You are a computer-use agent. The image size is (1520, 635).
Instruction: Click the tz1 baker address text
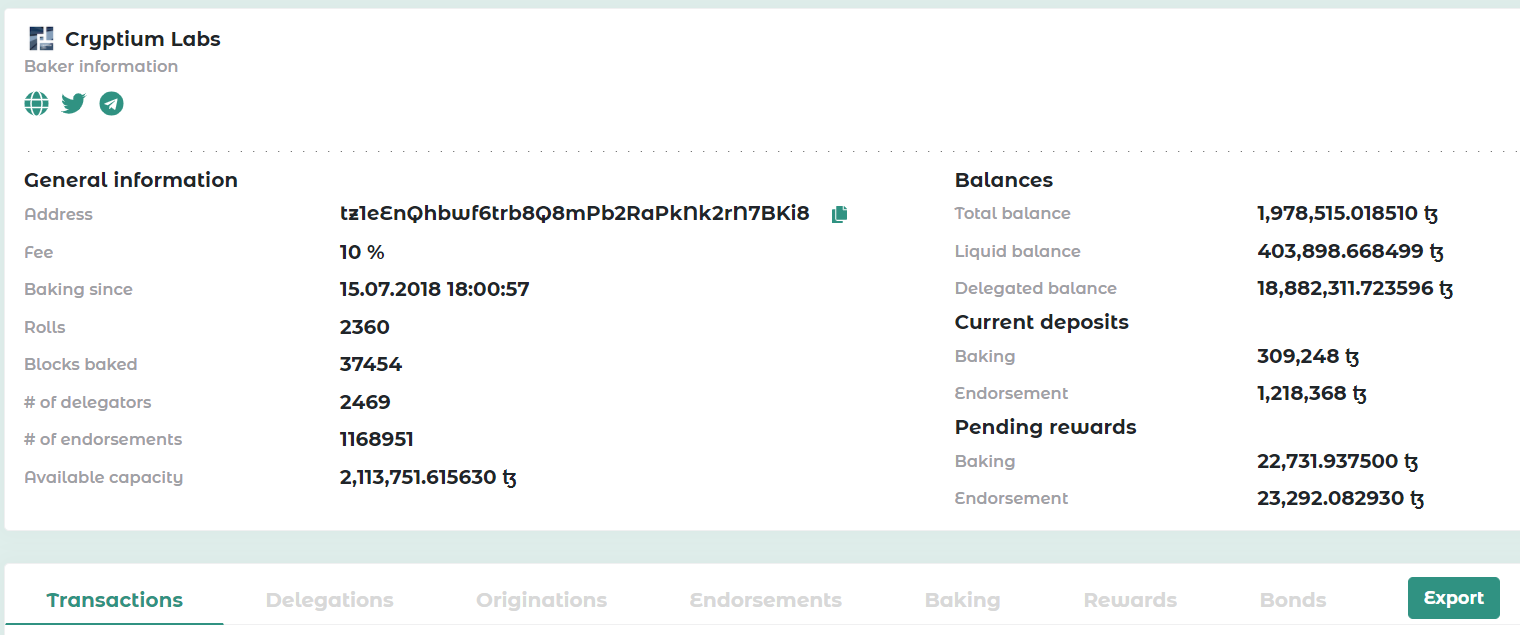pyautogui.click(x=574, y=214)
